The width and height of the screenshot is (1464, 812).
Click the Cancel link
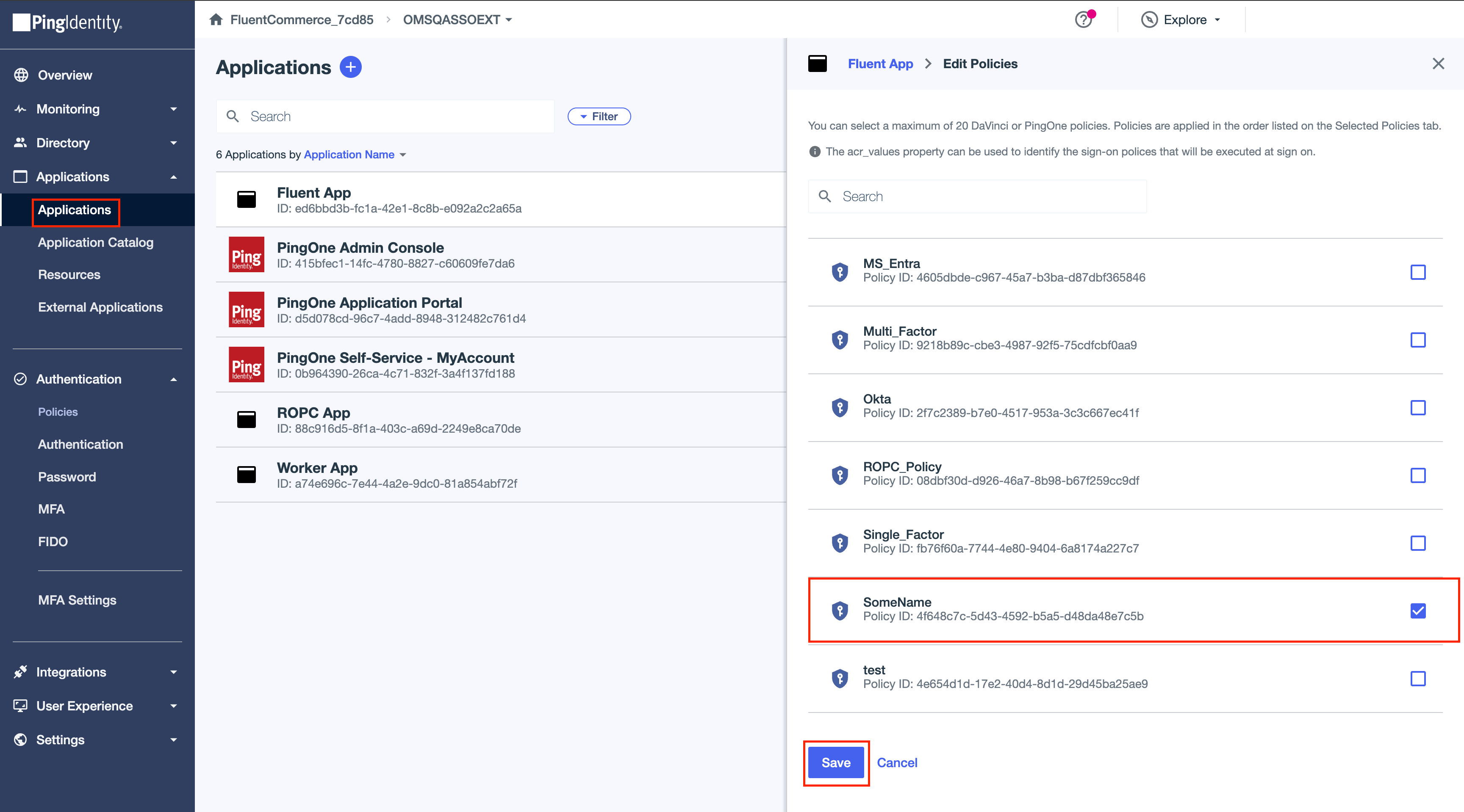click(896, 762)
